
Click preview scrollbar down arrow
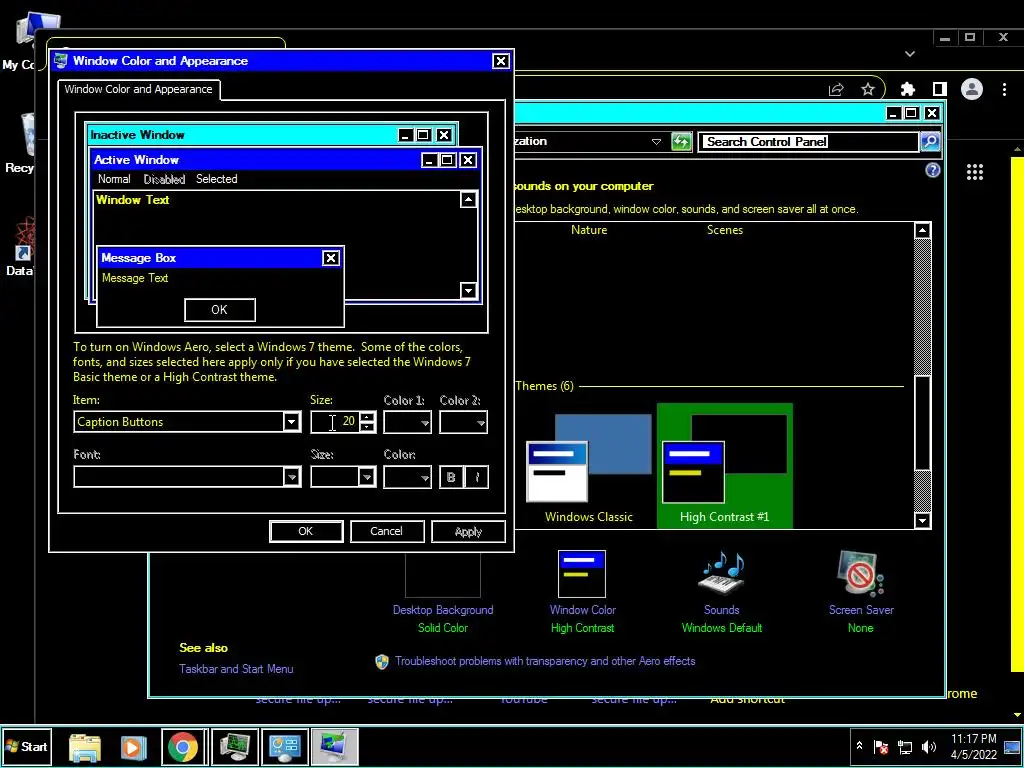[468, 290]
